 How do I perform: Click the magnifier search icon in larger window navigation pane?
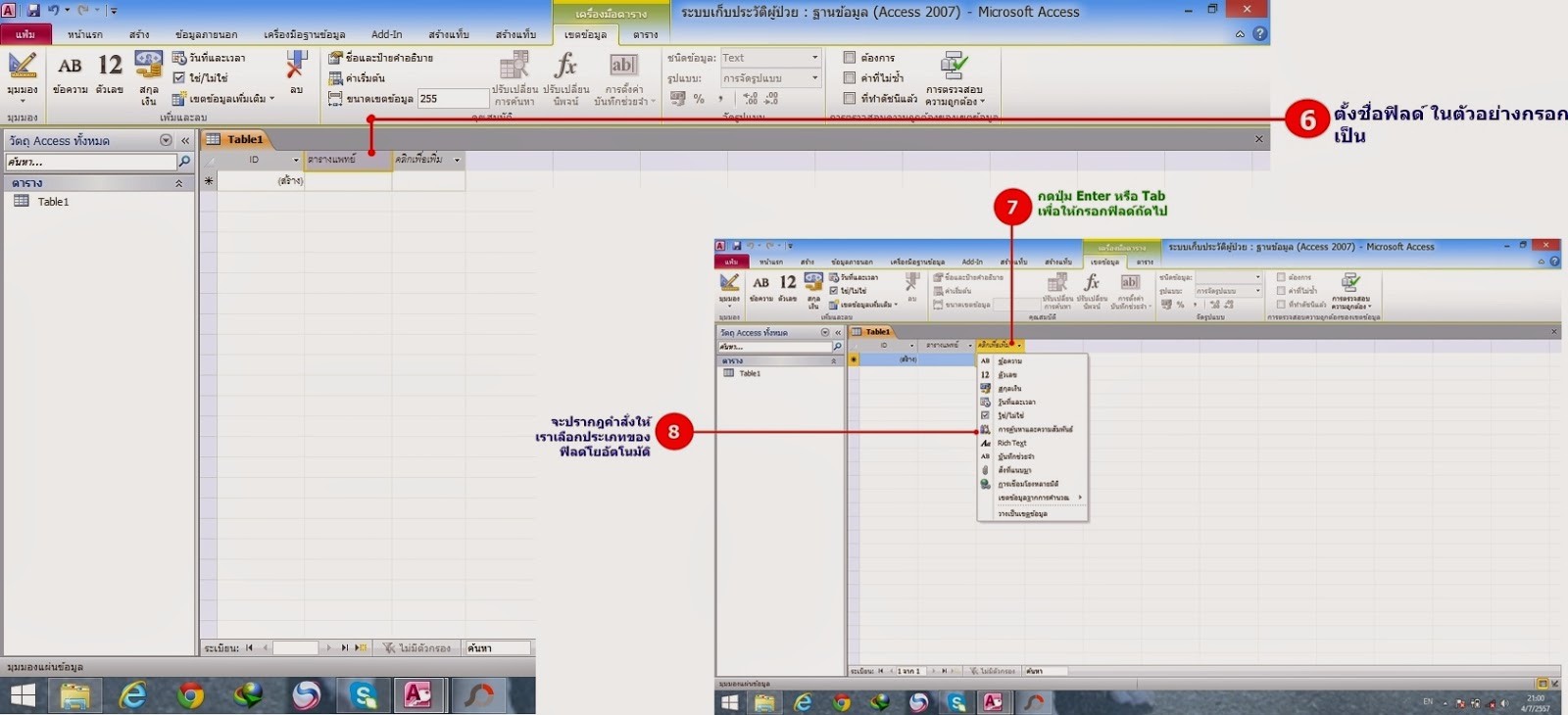point(184,162)
